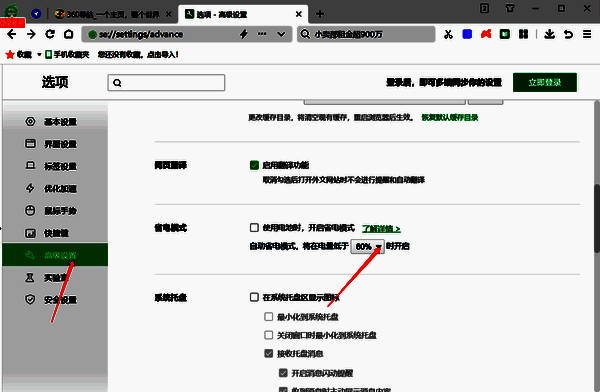Open 优化加速 in the sidebar

point(55,188)
